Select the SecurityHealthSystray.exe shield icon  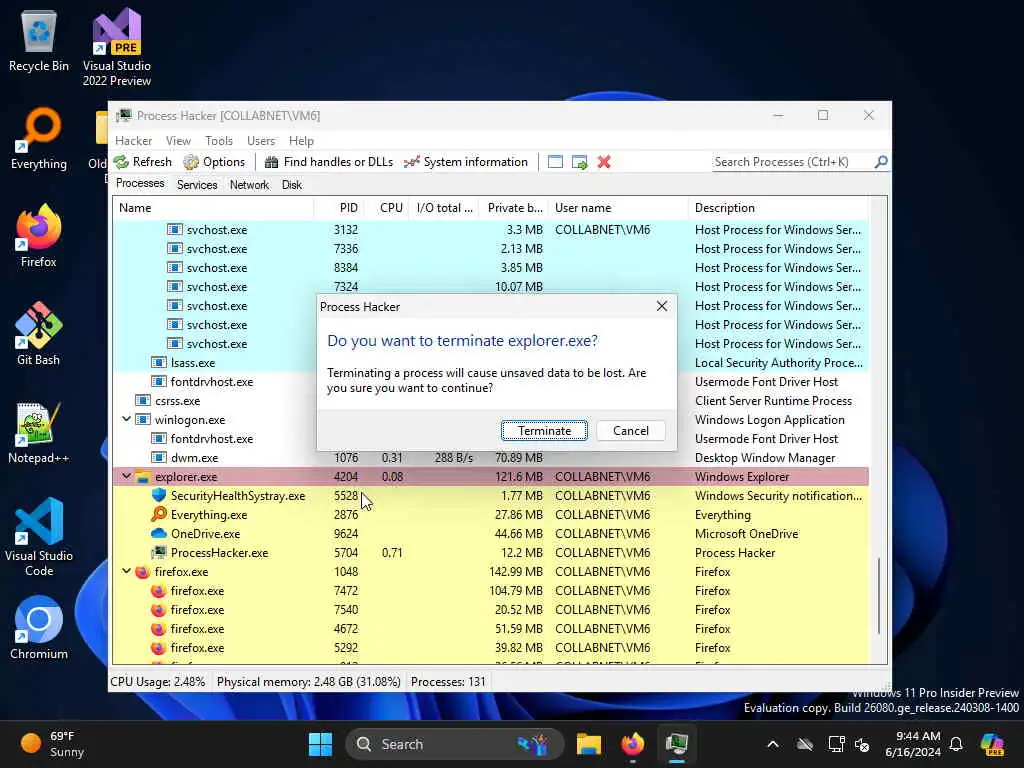tap(159, 495)
